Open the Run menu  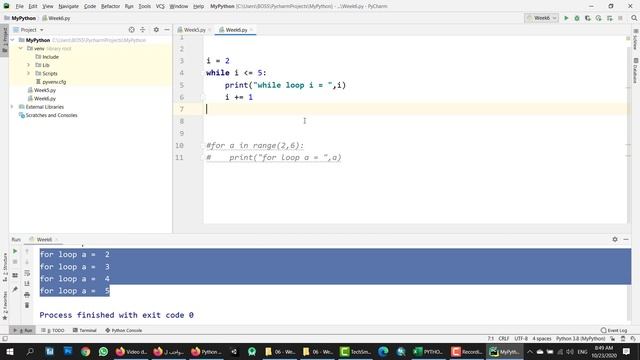(129, 6)
